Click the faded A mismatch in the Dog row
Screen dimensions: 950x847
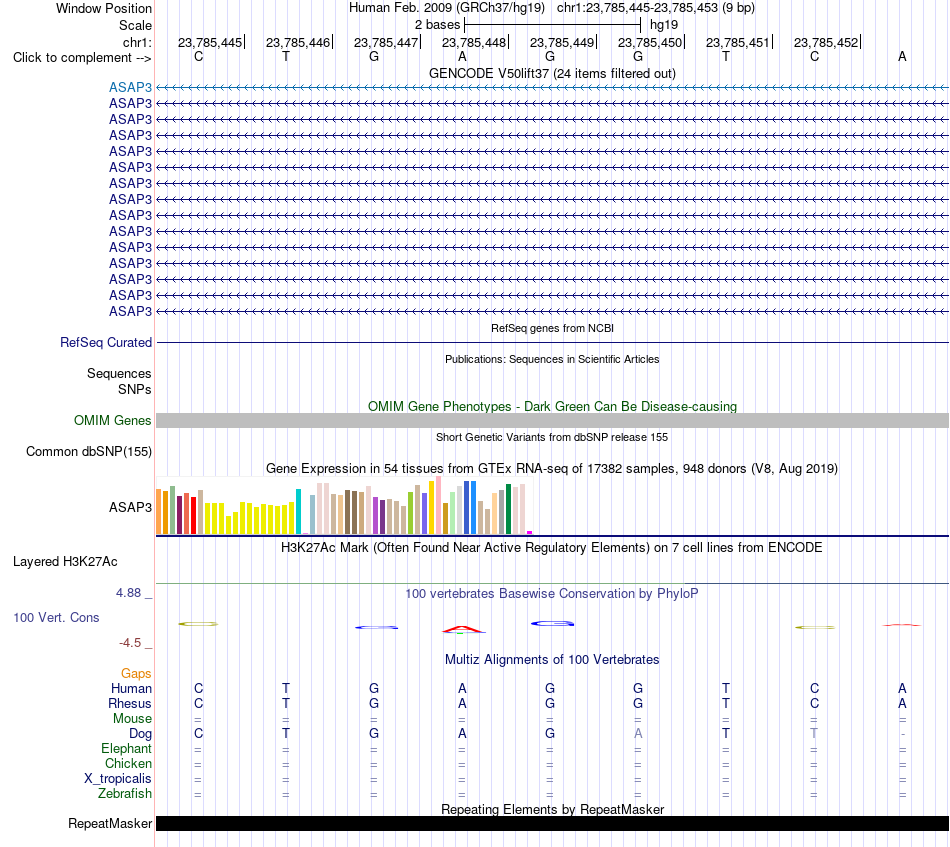tap(638, 734)
